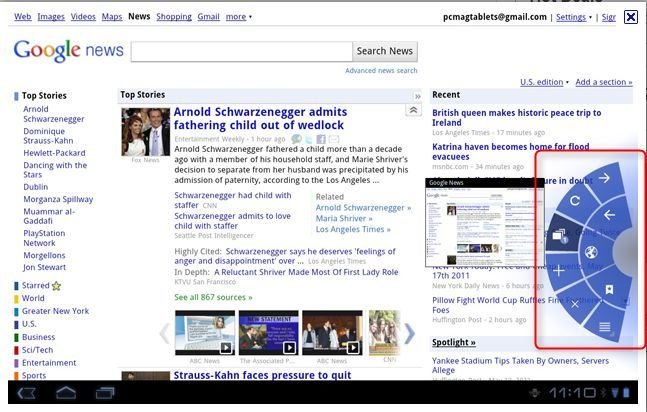Image resolution: width=647 pixels, height=412 pixels.
Task: Play the first ABC News video thumbnail
Action: [x=205, y=333]
